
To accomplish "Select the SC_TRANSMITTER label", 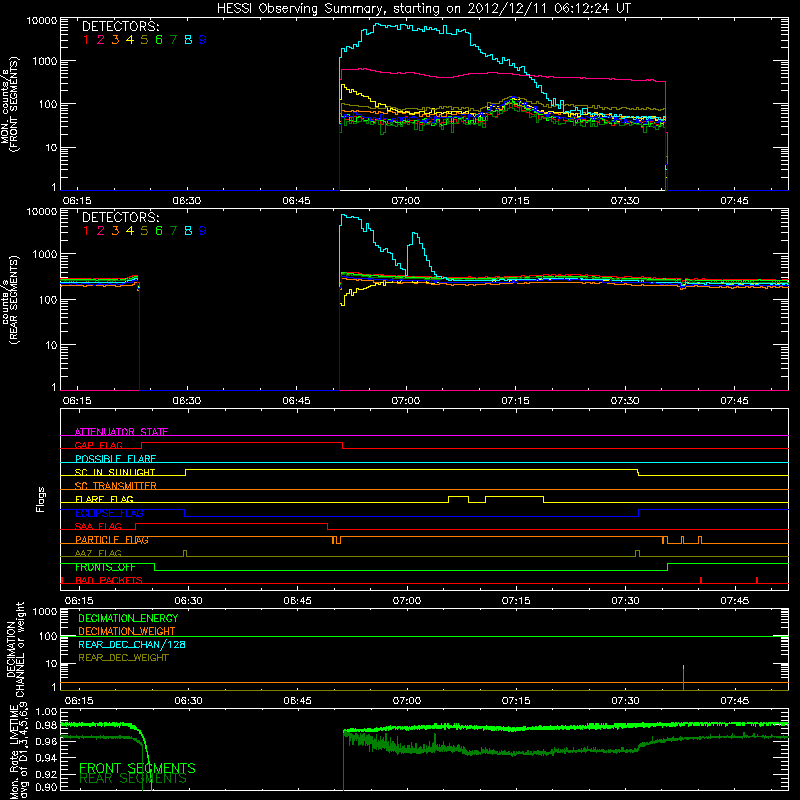I will coord(116,485).
